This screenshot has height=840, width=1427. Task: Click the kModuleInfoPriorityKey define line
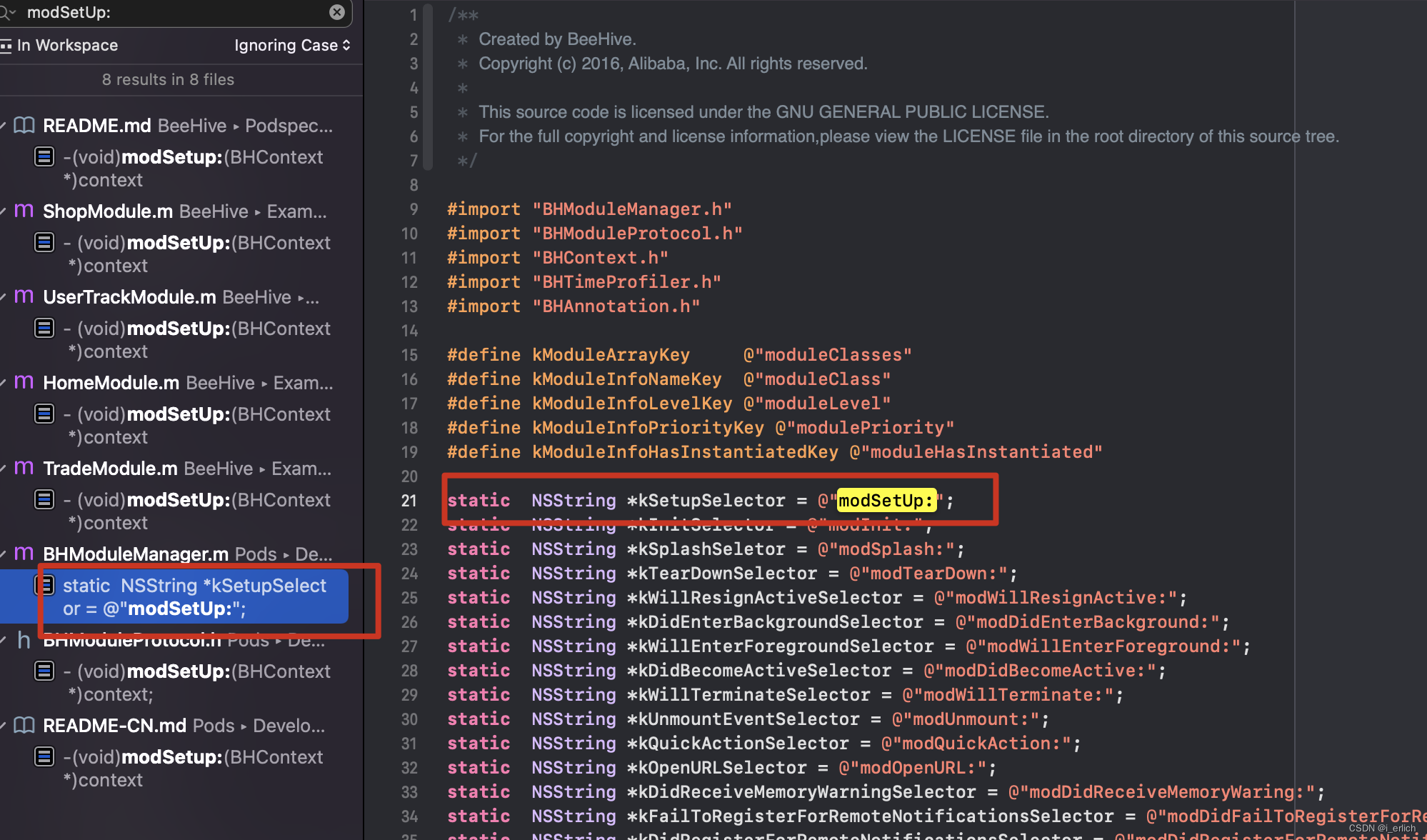pos(701,428)
